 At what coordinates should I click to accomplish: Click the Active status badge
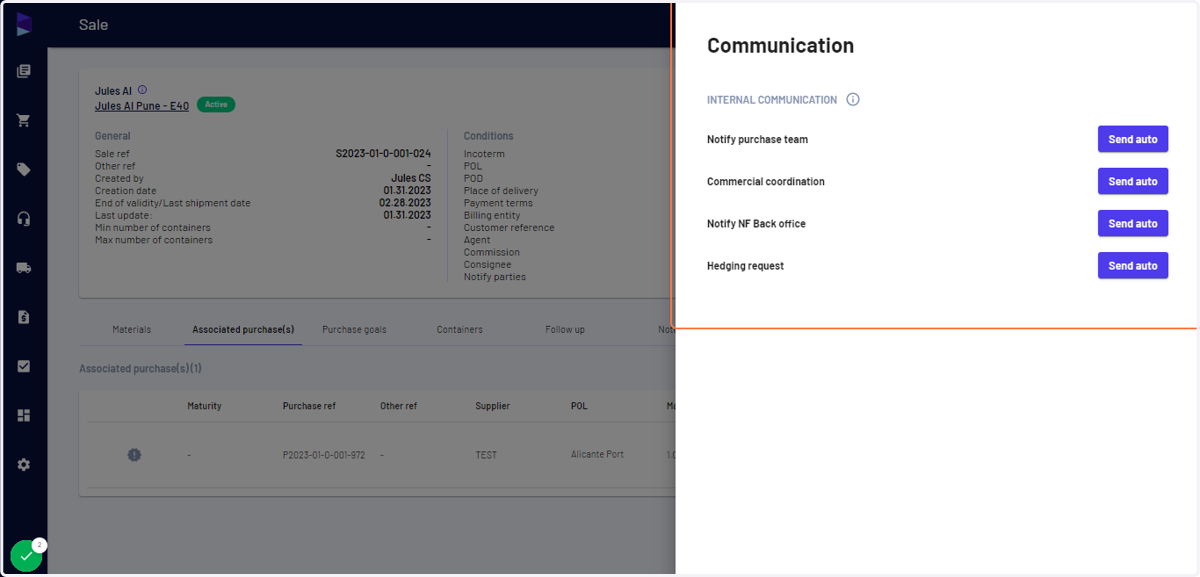coord(216,104)
